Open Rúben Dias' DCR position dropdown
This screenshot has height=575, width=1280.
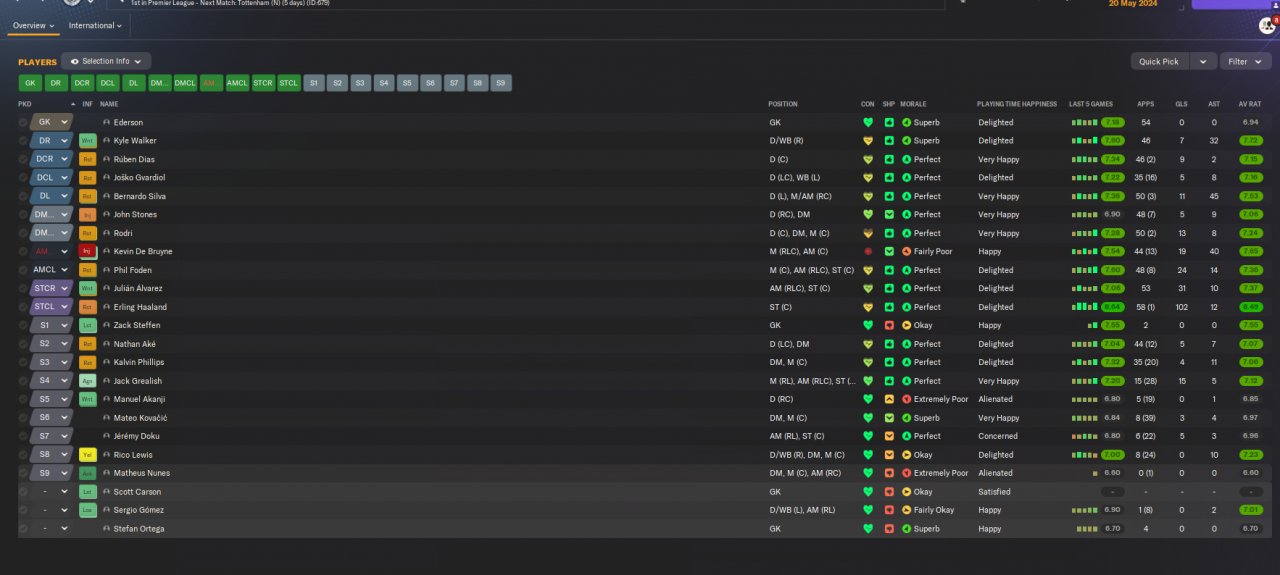tap(52, 159)
